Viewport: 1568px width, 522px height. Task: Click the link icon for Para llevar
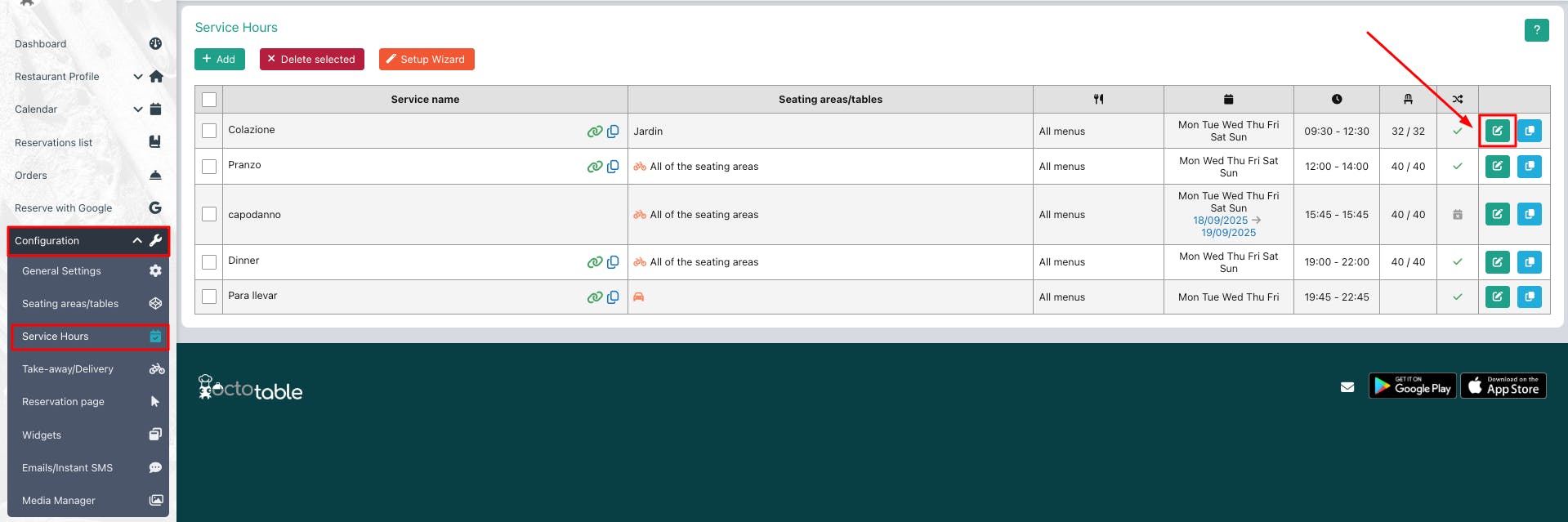point(595,297)
